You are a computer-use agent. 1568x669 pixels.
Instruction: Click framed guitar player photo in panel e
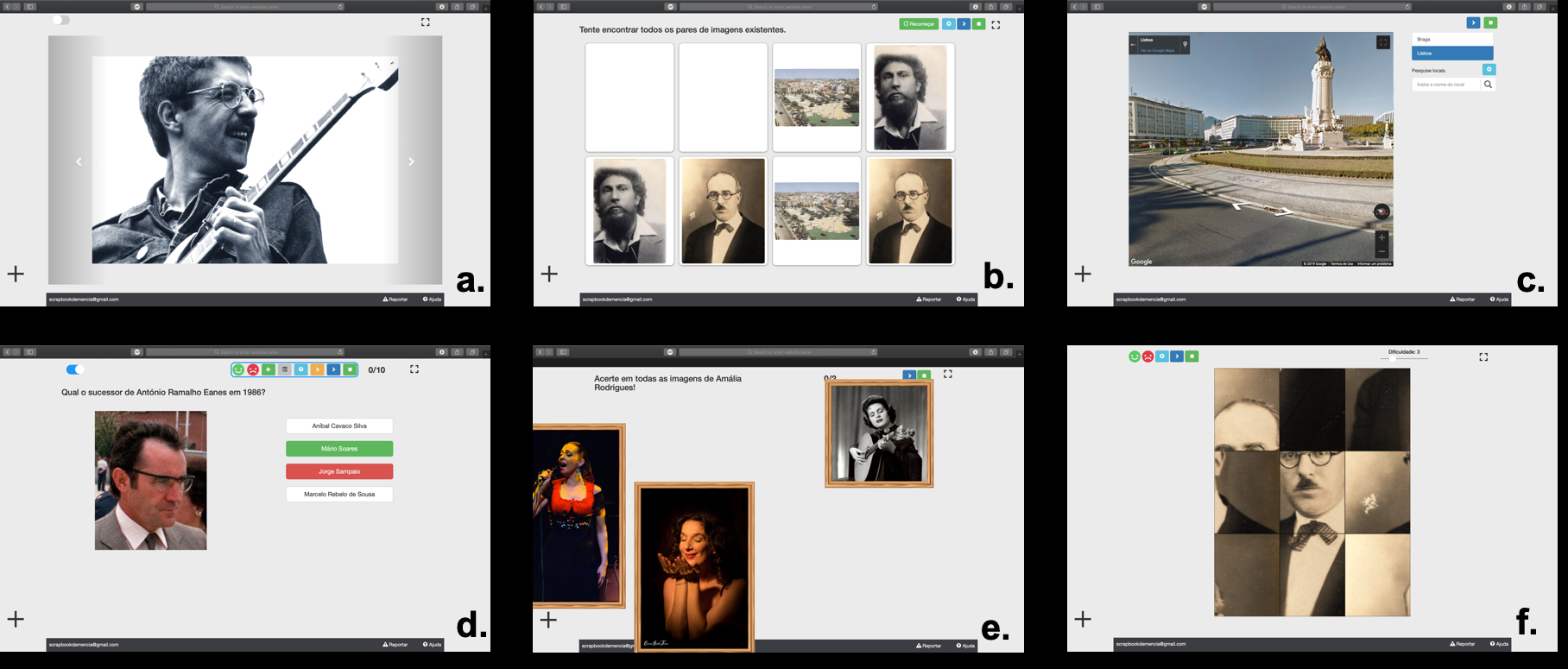[x=879, y=433]
